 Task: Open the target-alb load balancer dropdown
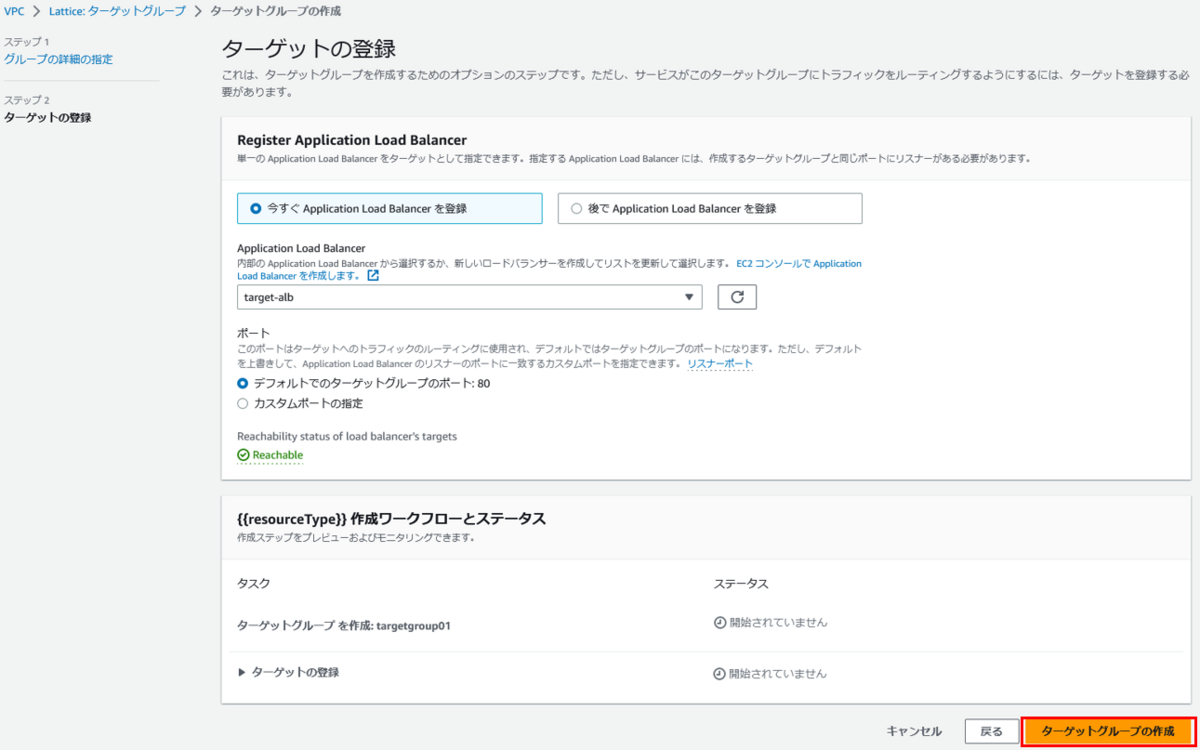(x=470, y=297)
